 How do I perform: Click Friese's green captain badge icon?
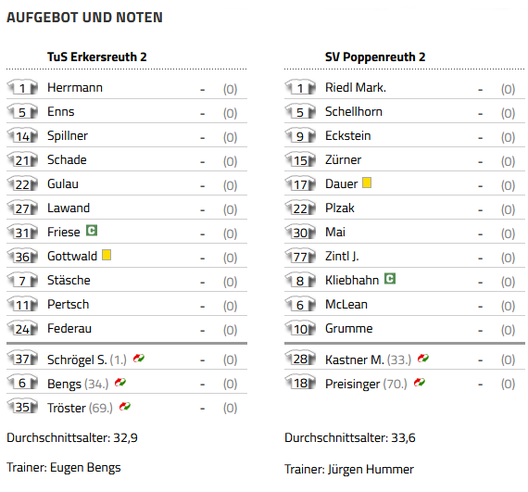(92, 231)
